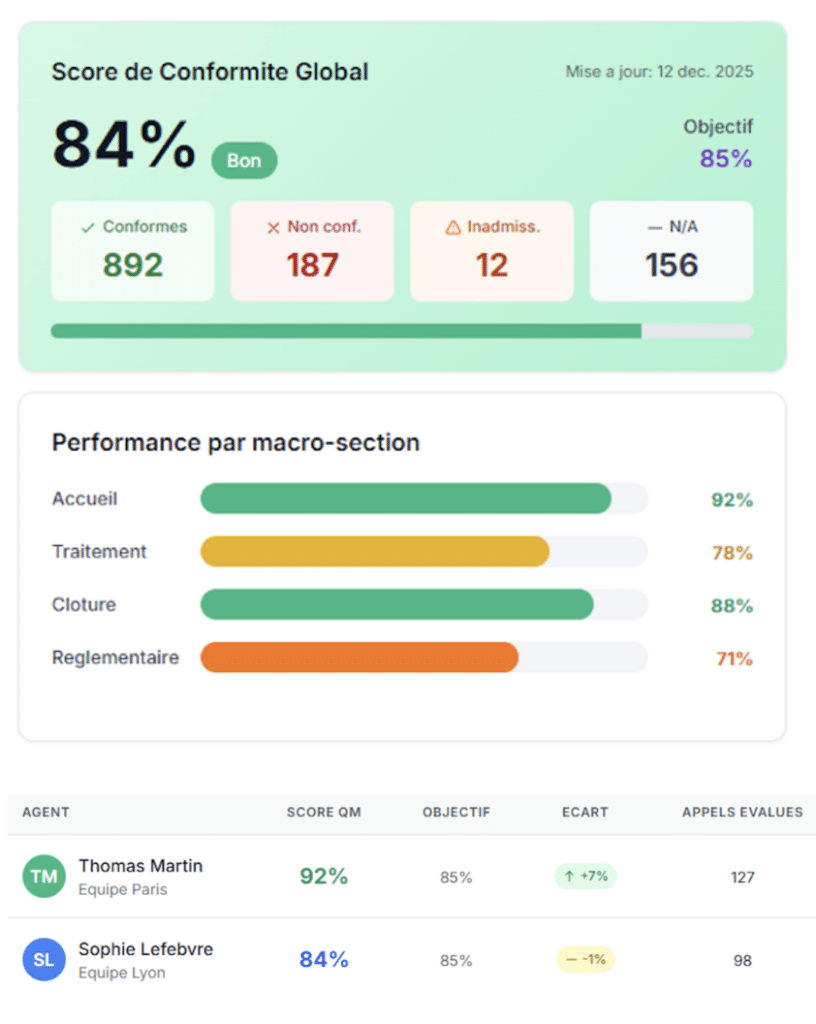The image size is (816, 1024).
Task: Click the green +7% ecart badge
Action: [x=585, y=877]
